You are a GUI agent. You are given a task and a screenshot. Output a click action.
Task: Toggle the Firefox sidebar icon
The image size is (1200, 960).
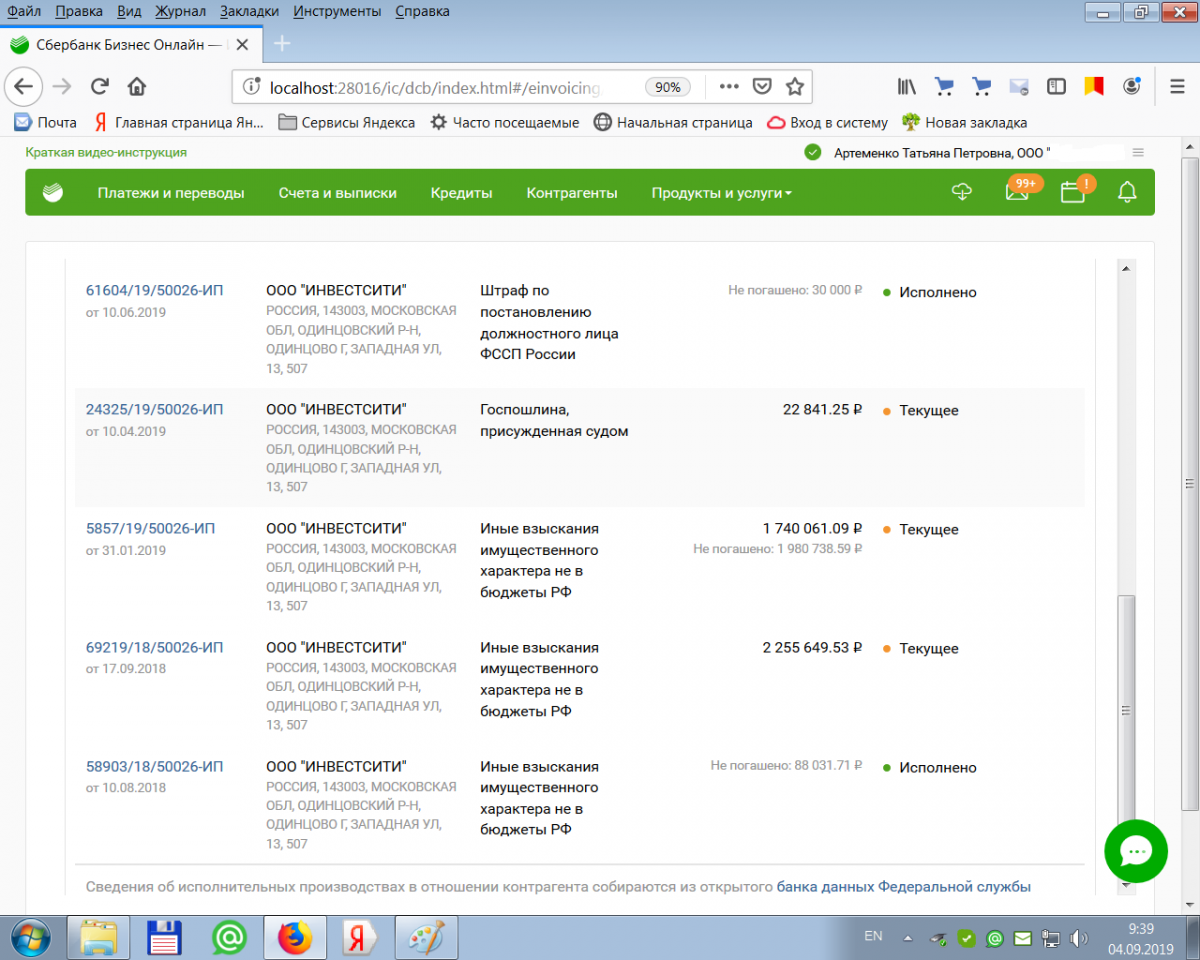[x=1056, y=87]
